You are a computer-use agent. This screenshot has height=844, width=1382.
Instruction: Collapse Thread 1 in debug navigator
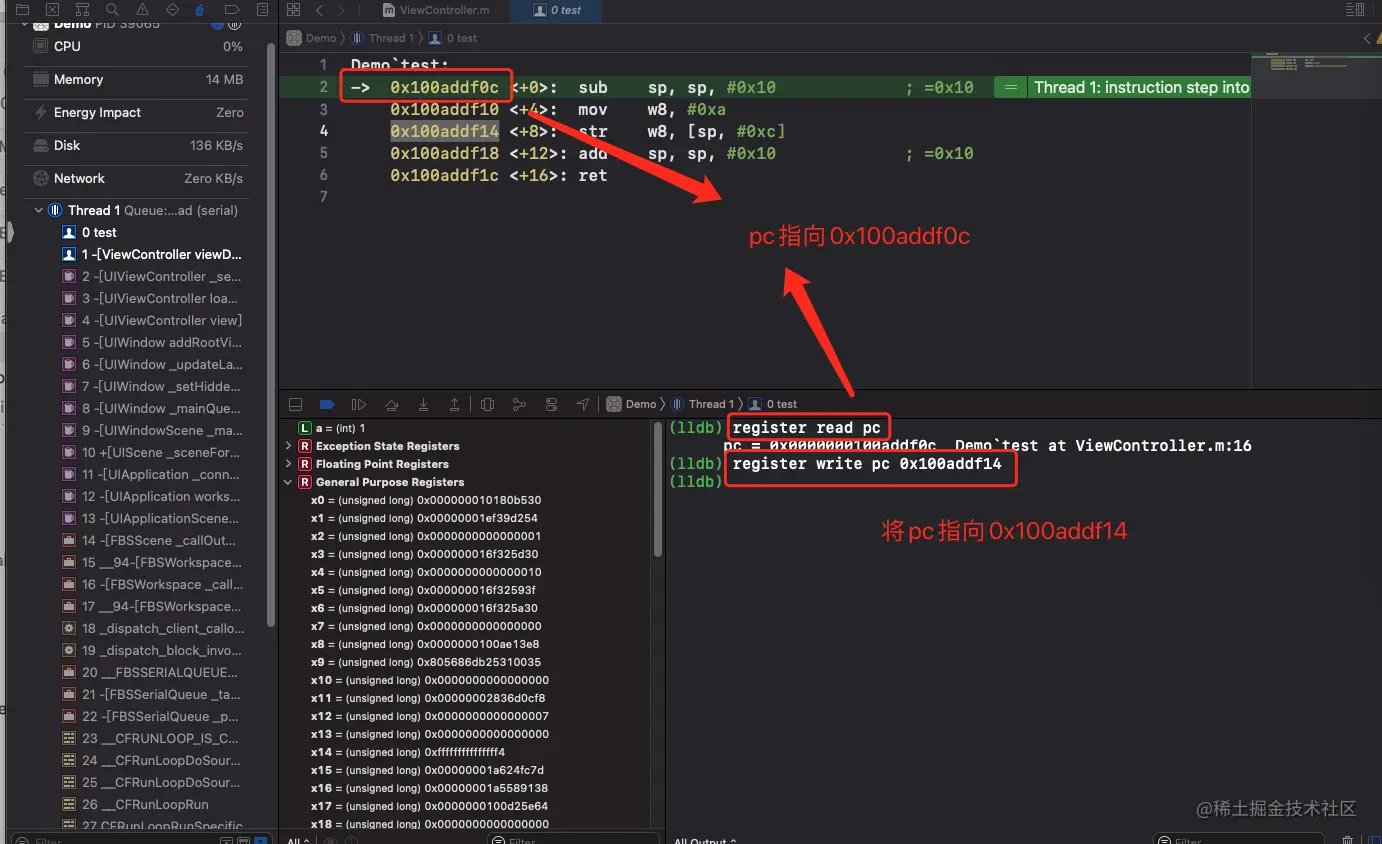[39, 211]
